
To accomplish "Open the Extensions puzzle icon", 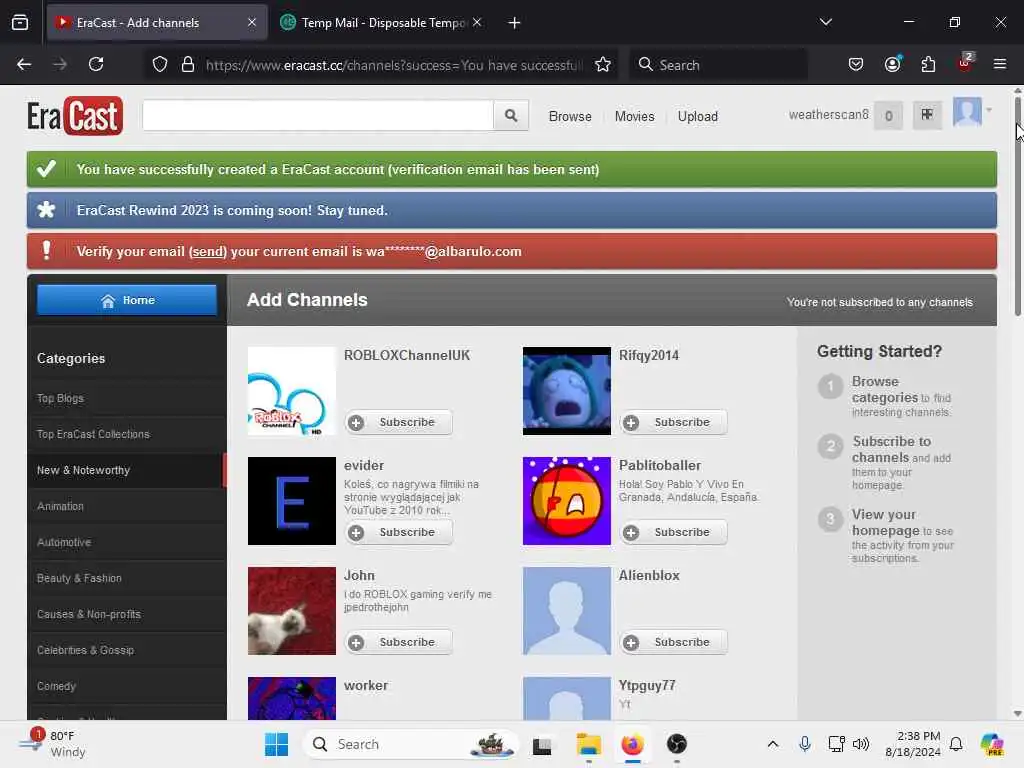I will (x=928, y=64).
